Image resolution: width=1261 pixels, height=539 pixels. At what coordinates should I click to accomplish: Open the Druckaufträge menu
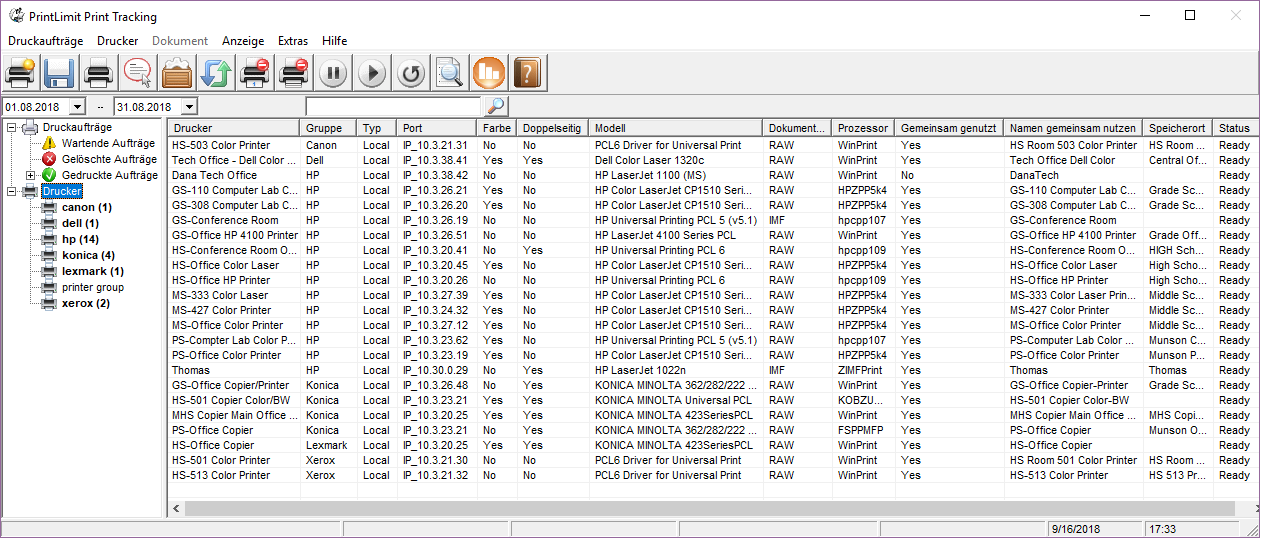pyautogui.click(x=45, y=41)
